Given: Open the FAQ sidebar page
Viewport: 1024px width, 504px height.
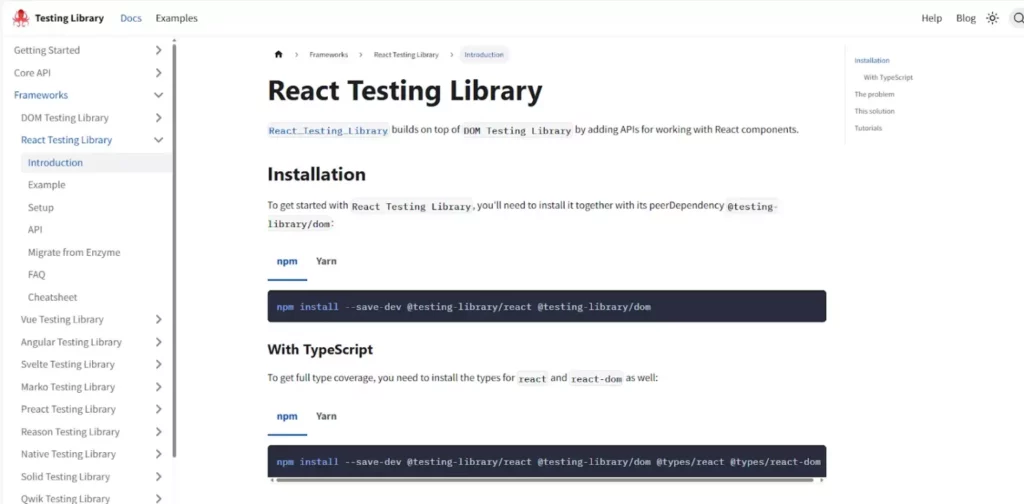Looking at the screenshot, I should click(37, 275).
